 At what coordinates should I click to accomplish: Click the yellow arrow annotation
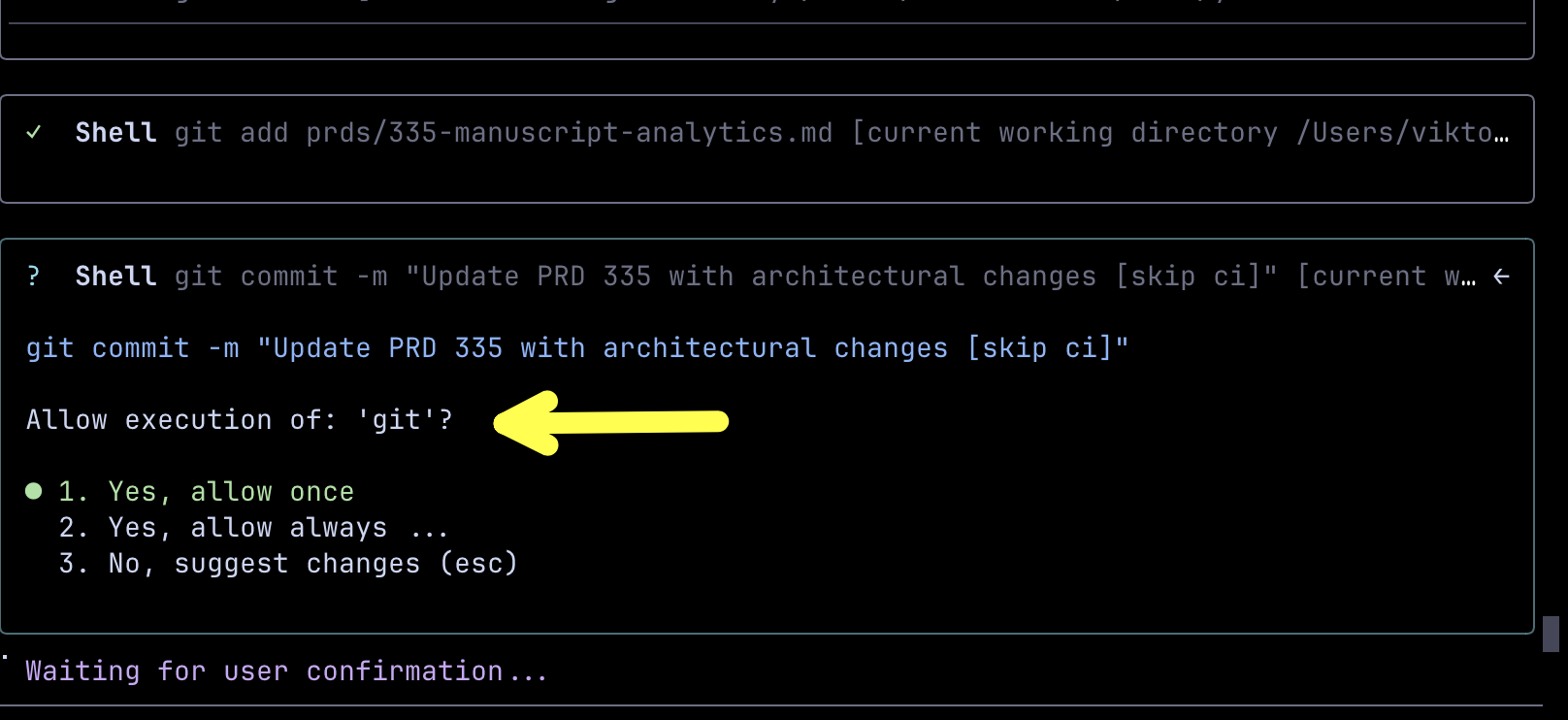611,422
